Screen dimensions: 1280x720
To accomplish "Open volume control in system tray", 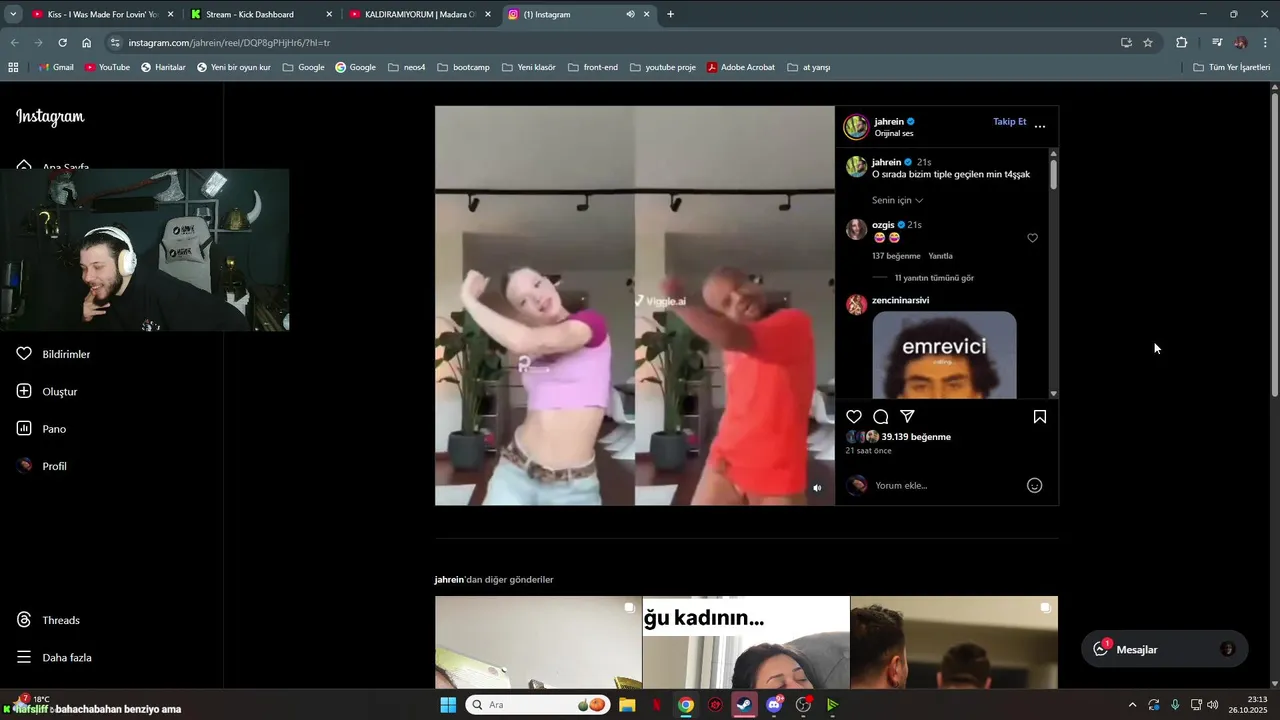I will [1213, 705].
